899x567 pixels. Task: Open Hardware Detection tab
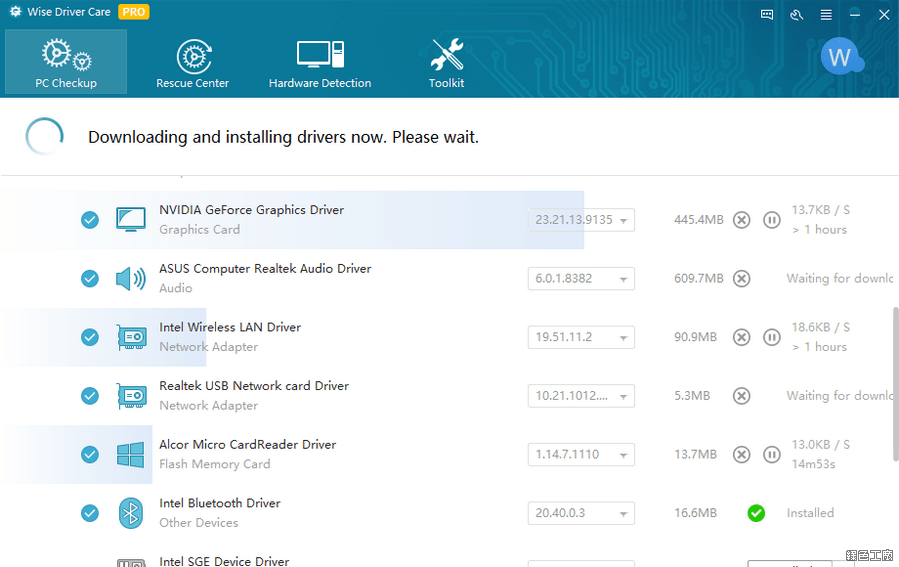pos(320,62)
